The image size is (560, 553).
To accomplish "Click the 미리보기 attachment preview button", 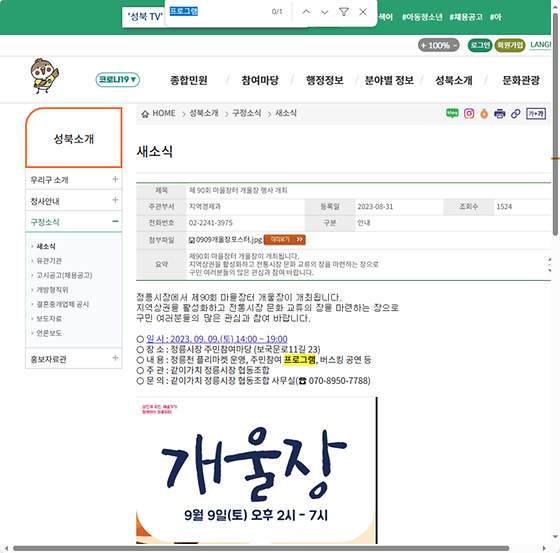I will point(284,240).
